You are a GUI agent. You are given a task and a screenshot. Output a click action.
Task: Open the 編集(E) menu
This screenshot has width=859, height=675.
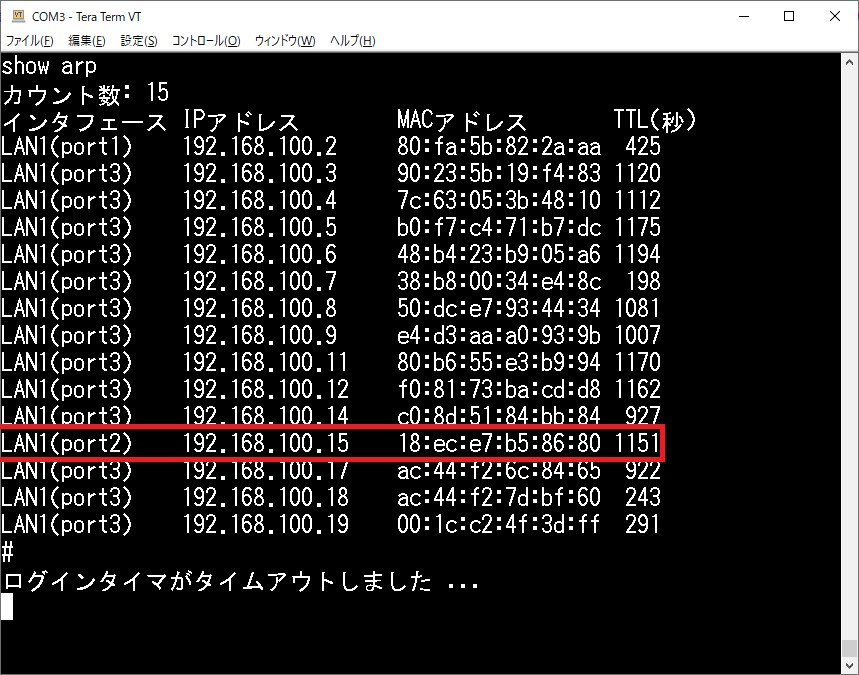coord(87,41)
